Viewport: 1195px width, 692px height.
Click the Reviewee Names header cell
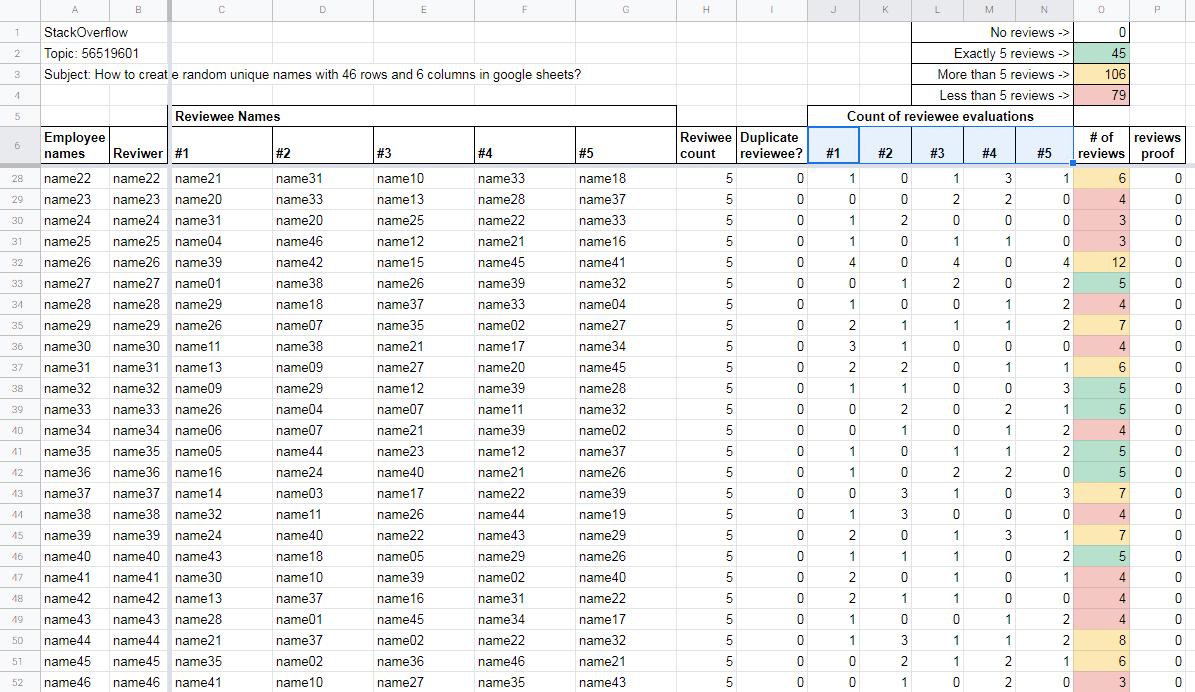pyautogui.click(x=423, y=116)
